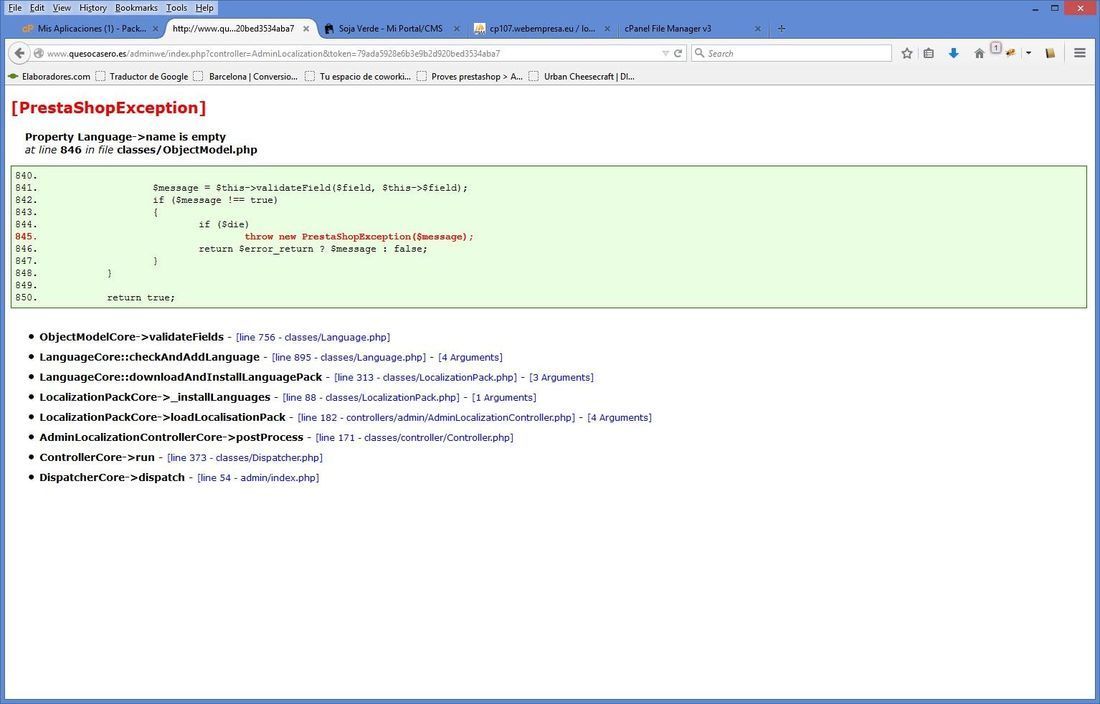Open the Elaboradores.com bookmark
1100x704 pixels.
tap(49, 76)
